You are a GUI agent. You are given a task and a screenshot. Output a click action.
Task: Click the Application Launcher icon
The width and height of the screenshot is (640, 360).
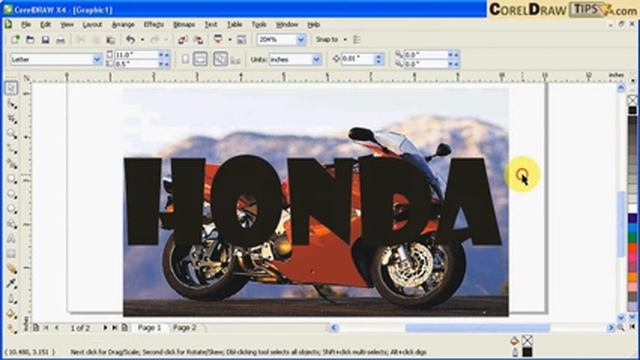coord(218,40)
